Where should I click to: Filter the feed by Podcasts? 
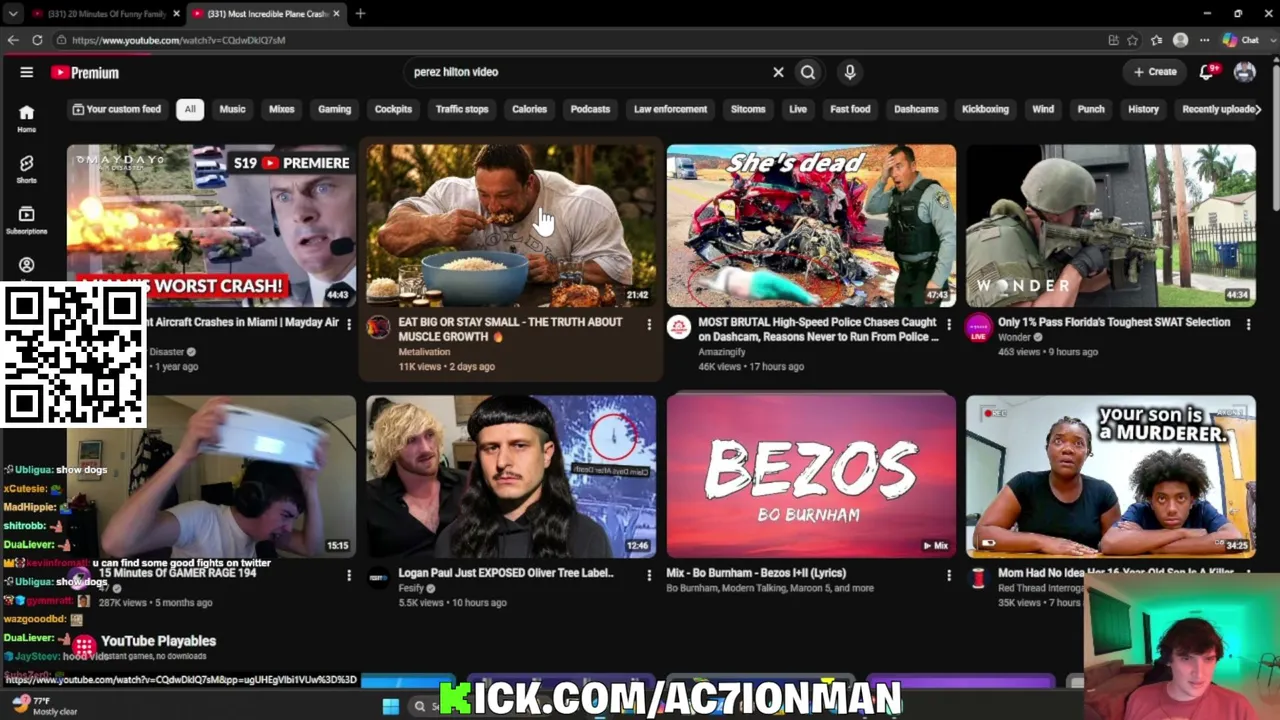[590, 109]
